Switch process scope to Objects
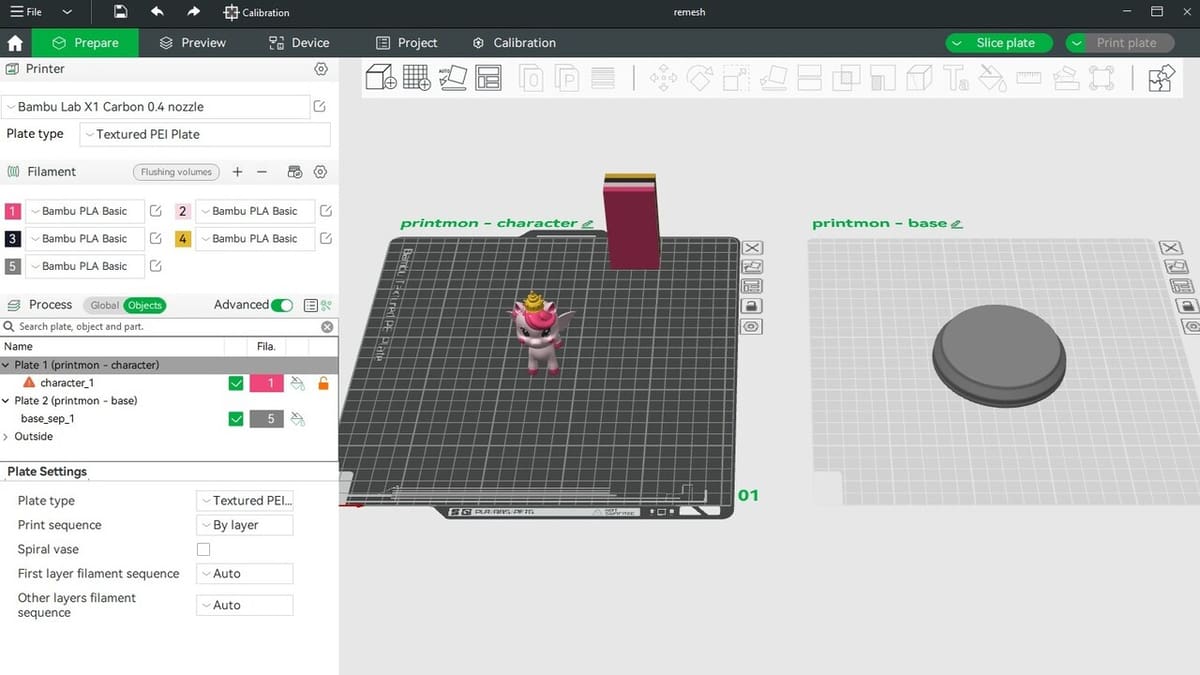 [144, 305]
